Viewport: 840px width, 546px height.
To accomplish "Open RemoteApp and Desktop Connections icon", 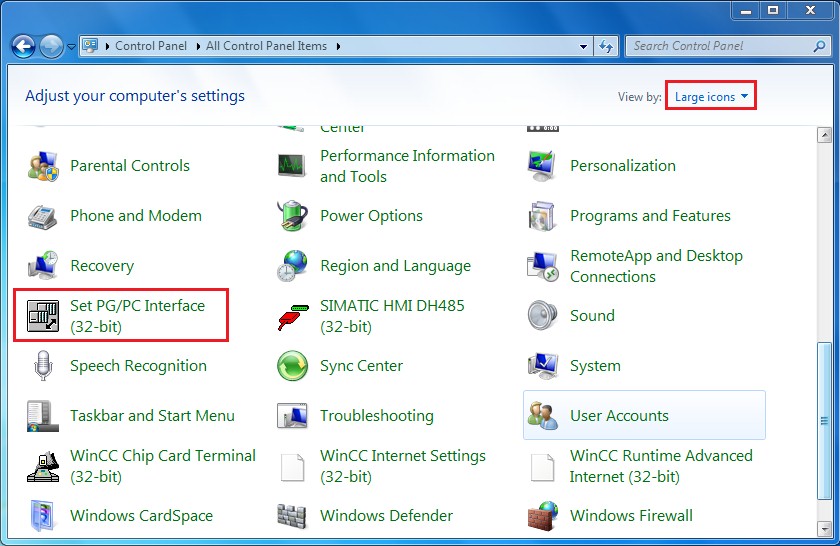I will point(543,266).
